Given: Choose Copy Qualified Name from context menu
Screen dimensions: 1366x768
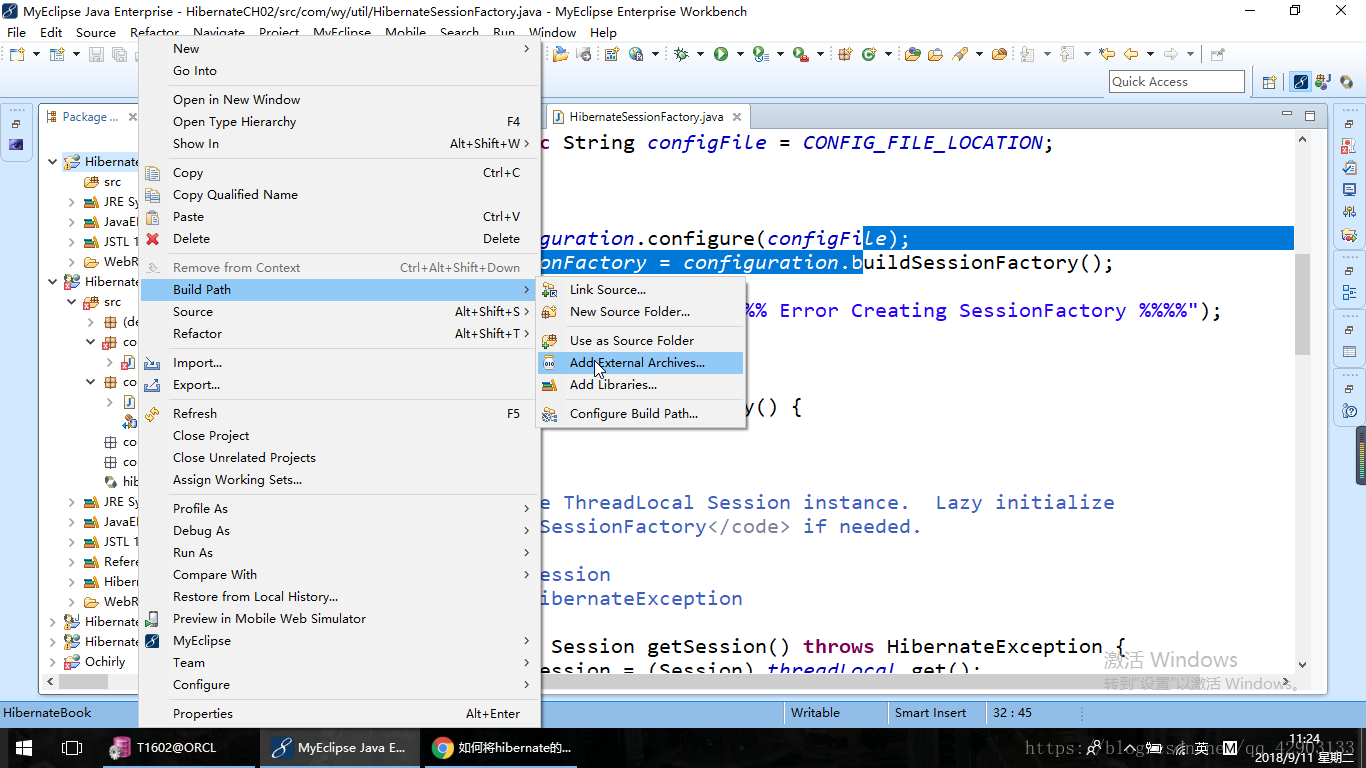Looking at the screenshot, I should 339,195.
